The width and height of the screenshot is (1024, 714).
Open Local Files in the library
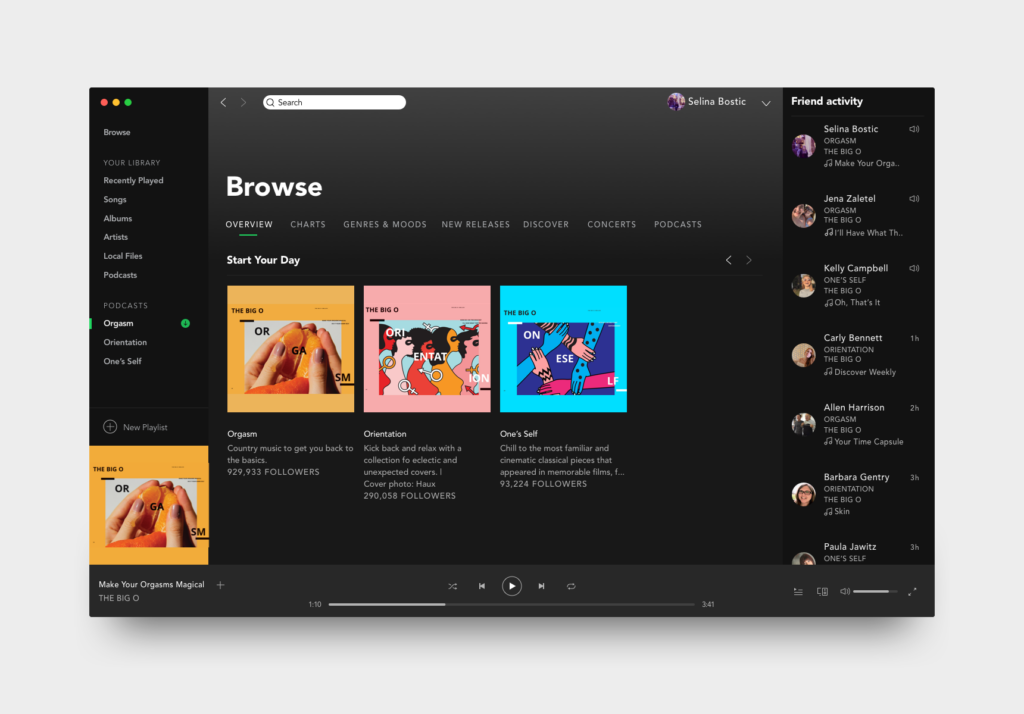(123, 256)
